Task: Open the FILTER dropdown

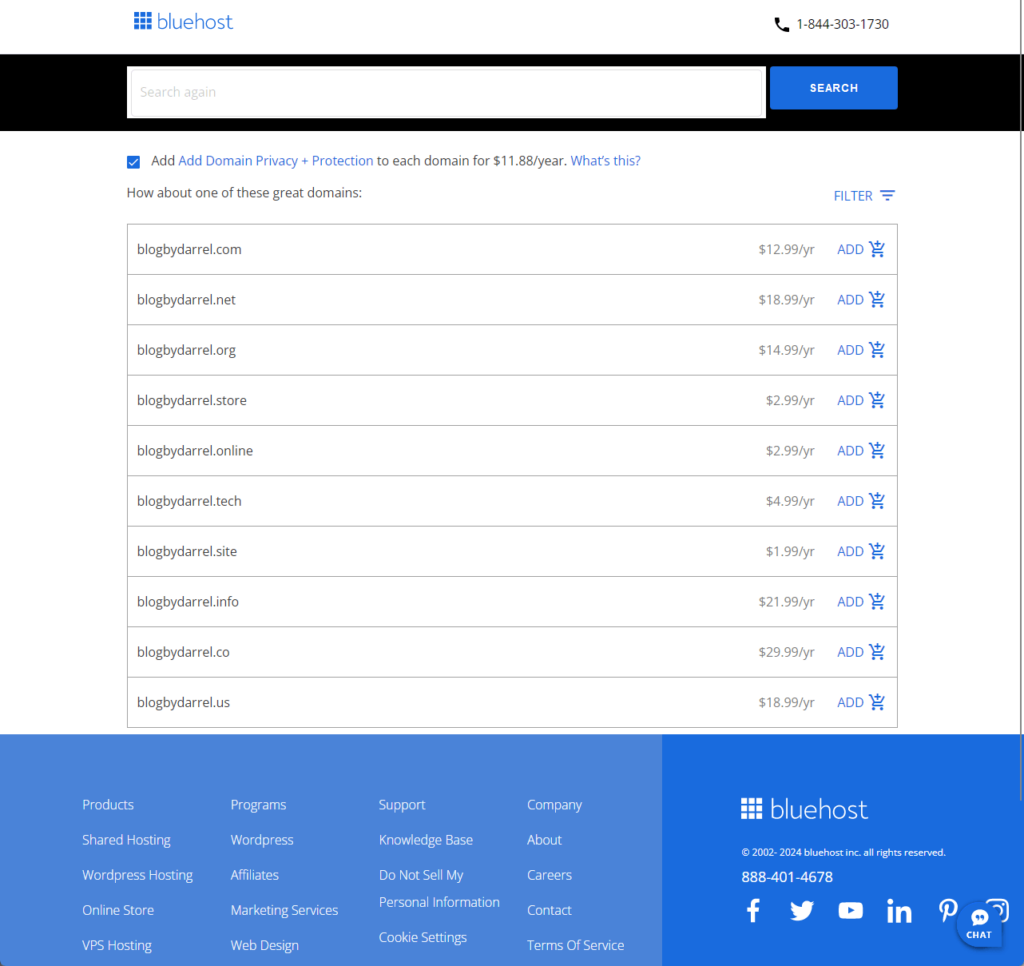Action: pyautogui.click(x=864, y=195)
